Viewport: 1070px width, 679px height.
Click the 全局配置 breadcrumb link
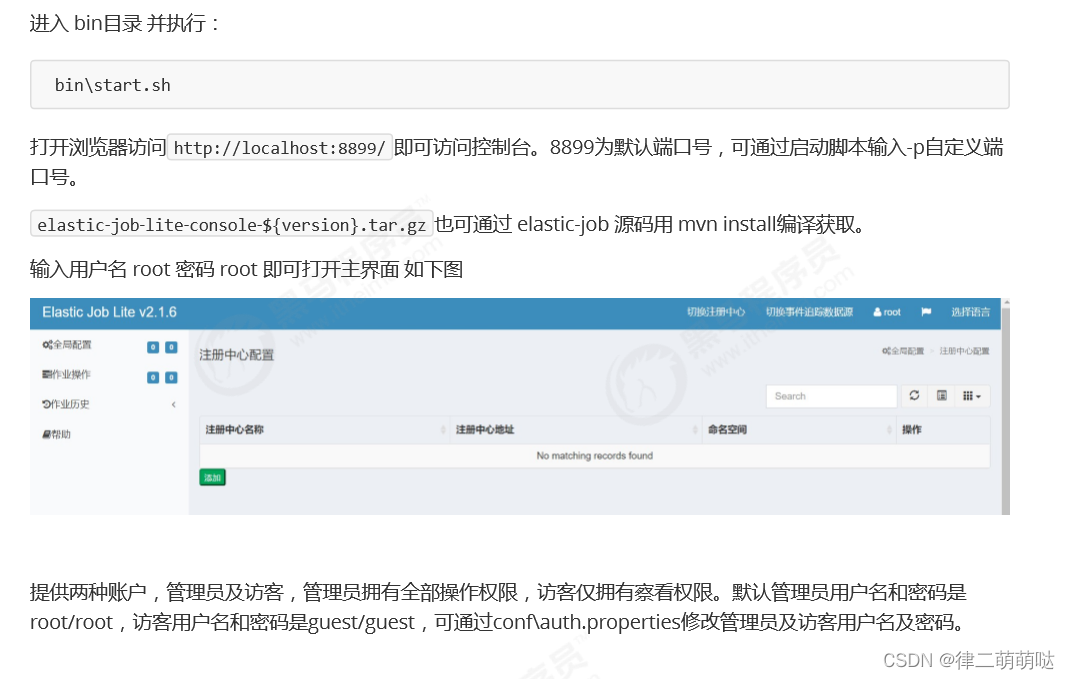902,351
